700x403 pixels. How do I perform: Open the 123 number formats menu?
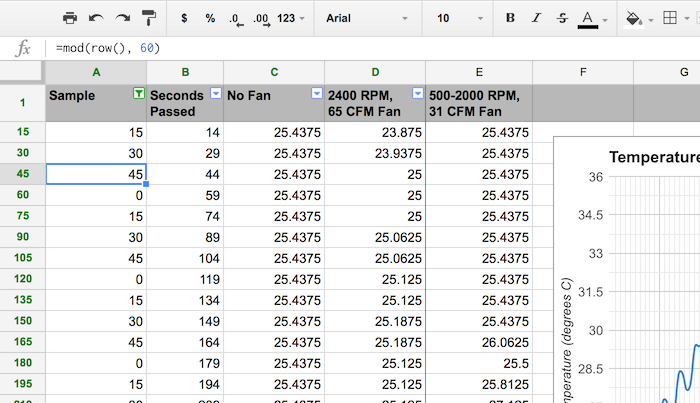291,18
